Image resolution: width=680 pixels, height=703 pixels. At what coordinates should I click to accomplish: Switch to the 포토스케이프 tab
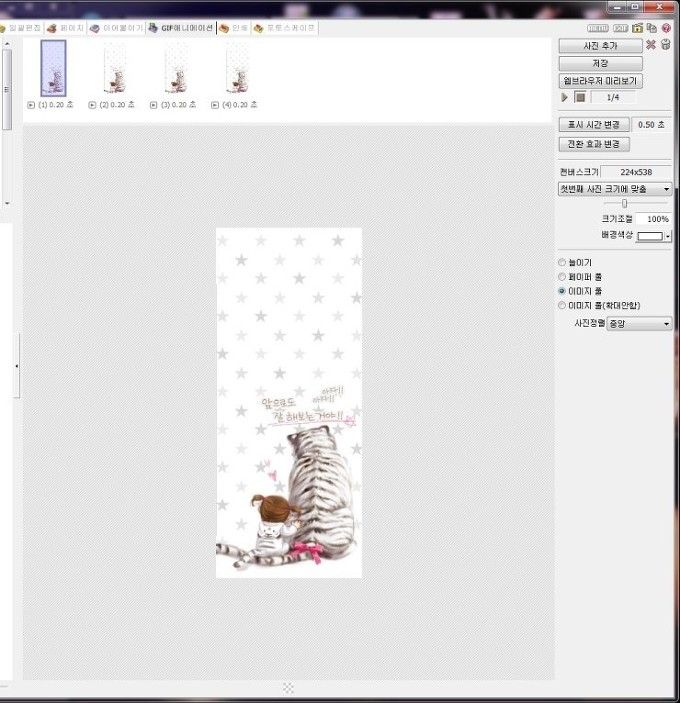(285, 28)
